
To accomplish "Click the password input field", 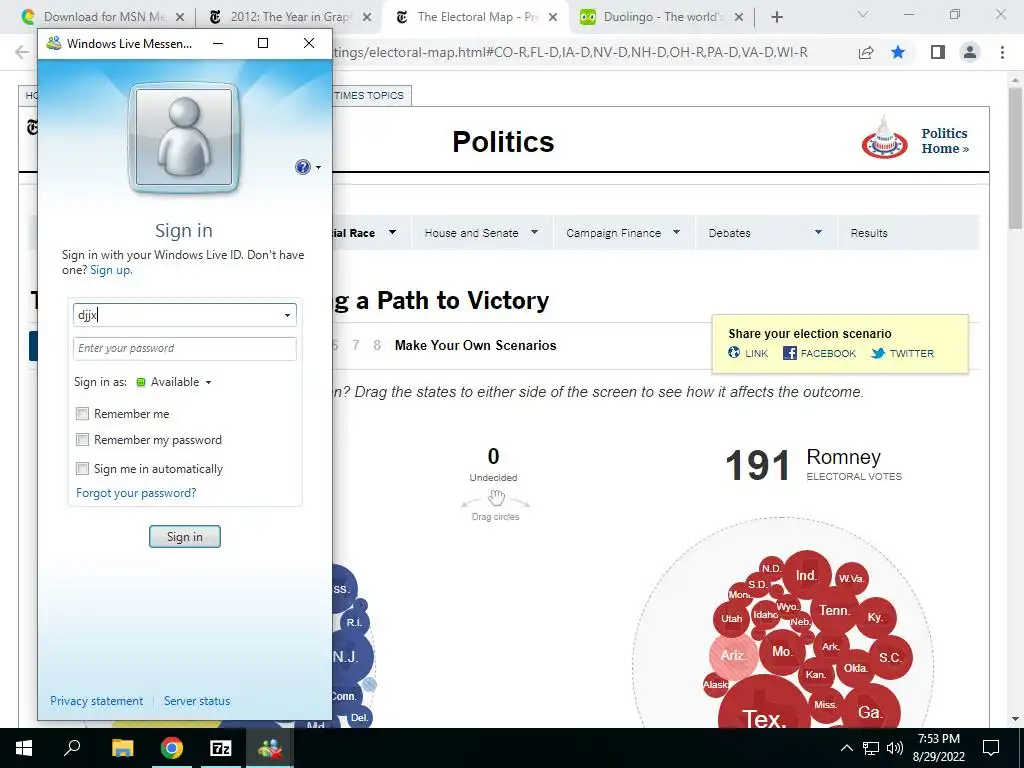I will (x=185, y=349).
